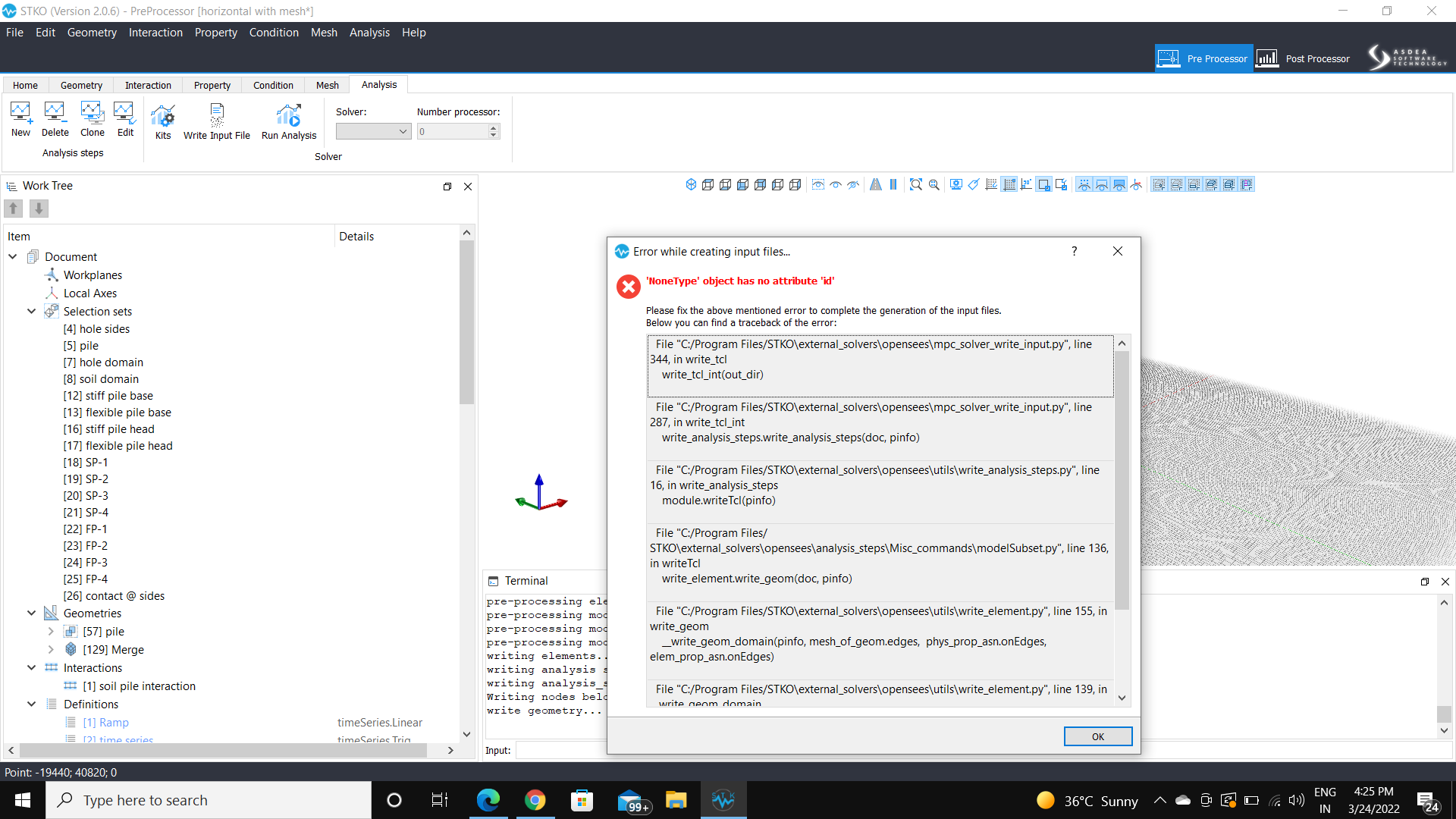This screenshot has width=1456, height=819.
Task: Open Google Chrome from taskbar
Action: pyautogui.click(x=535, y=800)
